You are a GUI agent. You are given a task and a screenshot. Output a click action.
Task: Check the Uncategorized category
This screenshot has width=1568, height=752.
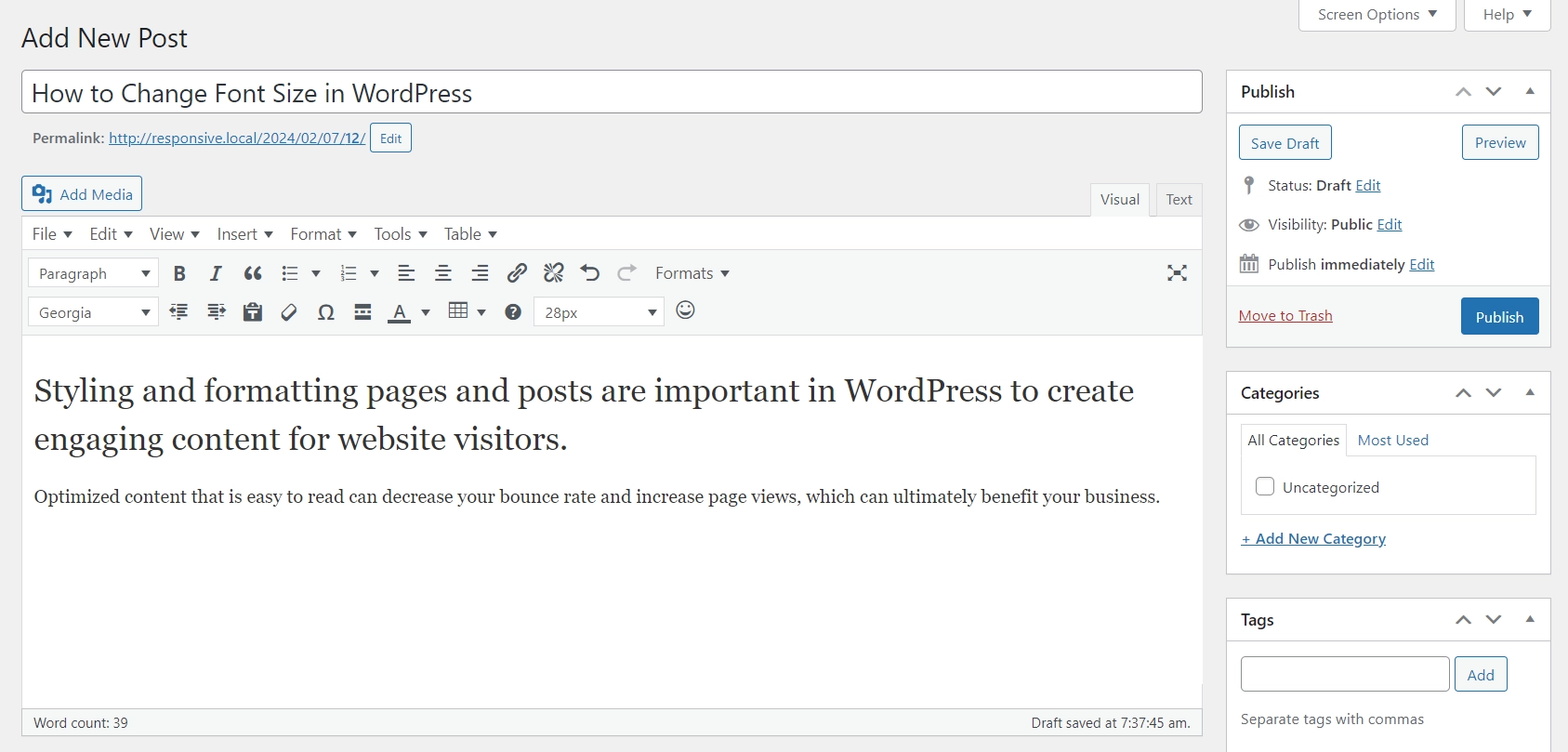tap(1265, 486)
